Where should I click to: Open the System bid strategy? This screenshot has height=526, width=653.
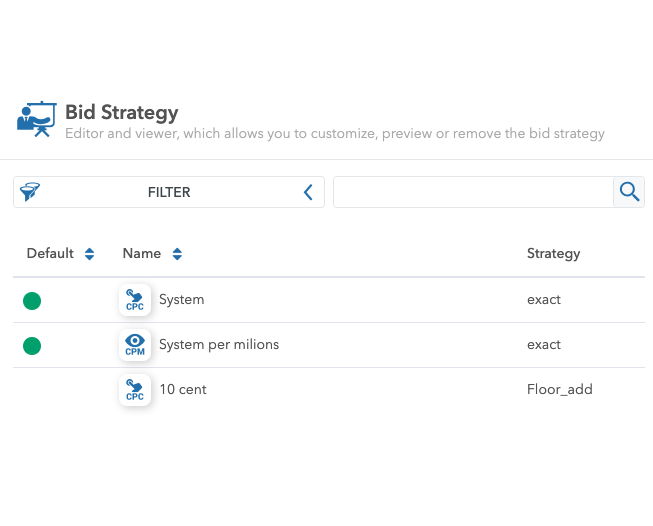182,299
